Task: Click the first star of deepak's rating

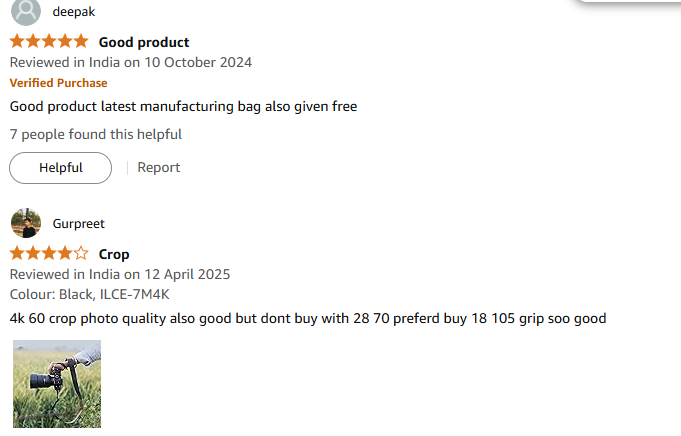Action: coord(17,42)
